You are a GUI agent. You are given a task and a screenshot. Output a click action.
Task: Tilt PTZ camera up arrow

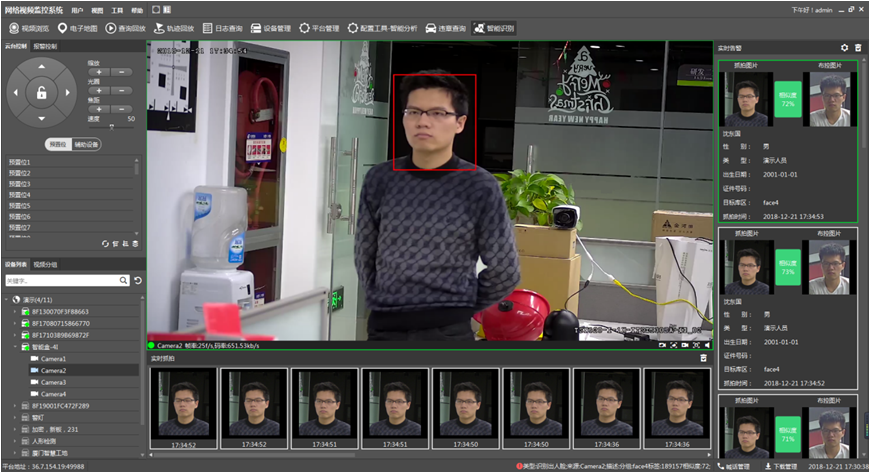click(42, 67)
